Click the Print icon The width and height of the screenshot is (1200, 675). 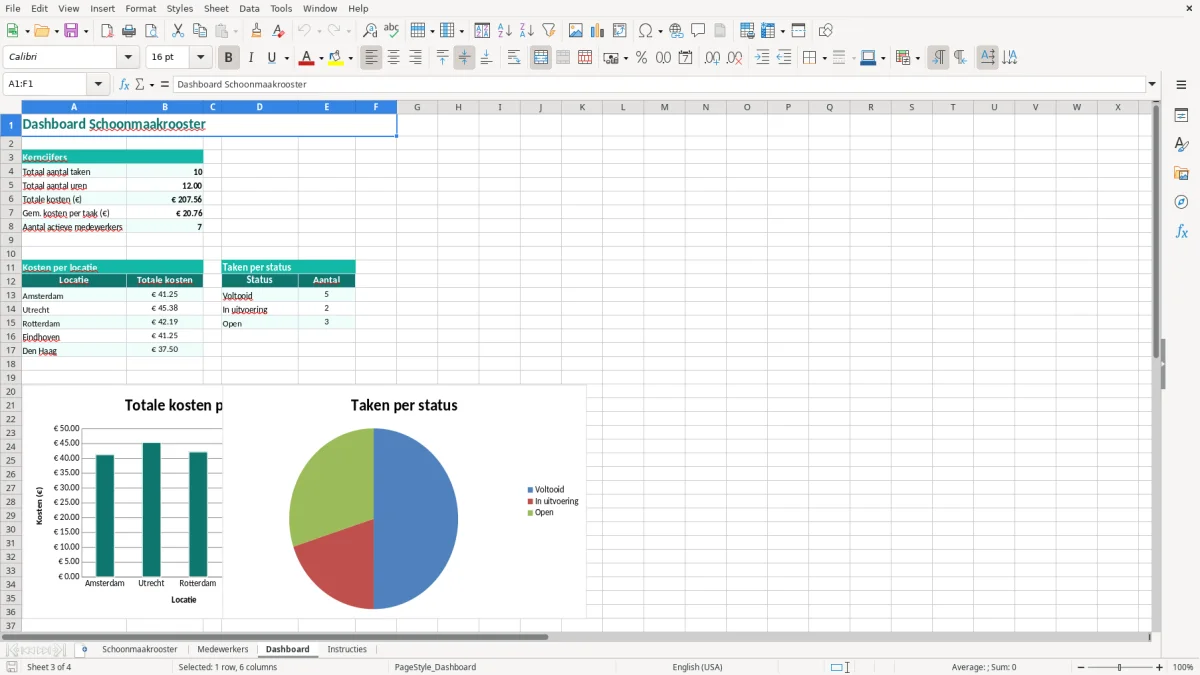(129, 31)
